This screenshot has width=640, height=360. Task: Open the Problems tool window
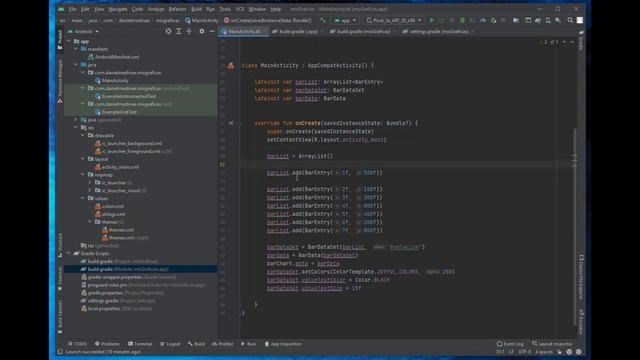point(107,344)
